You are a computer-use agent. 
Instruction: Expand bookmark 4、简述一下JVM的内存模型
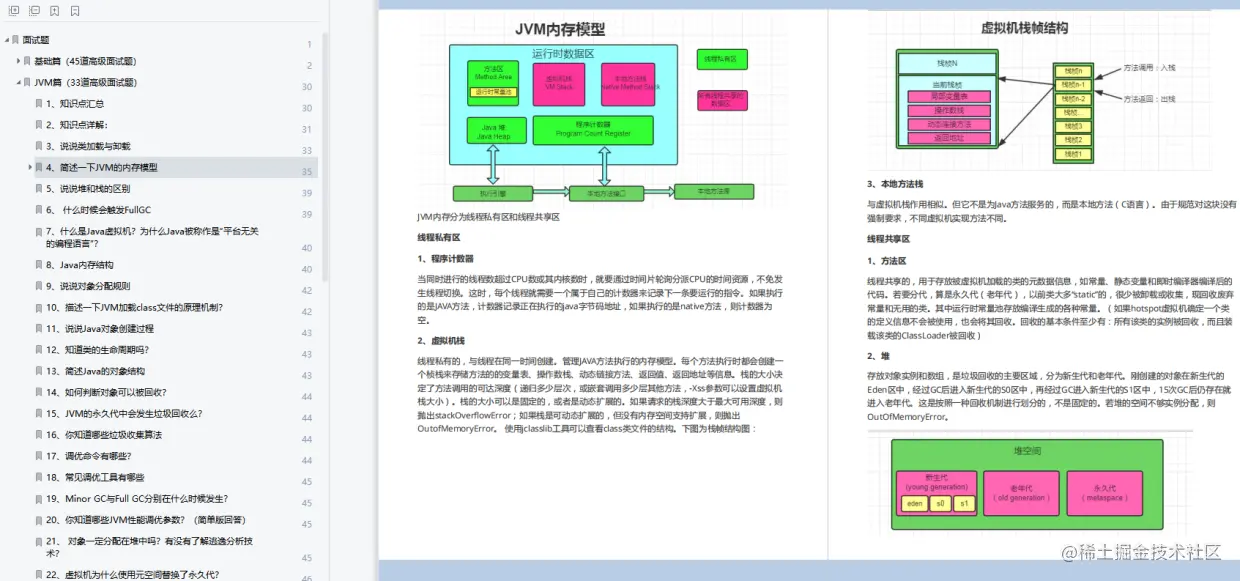(30, 167)
